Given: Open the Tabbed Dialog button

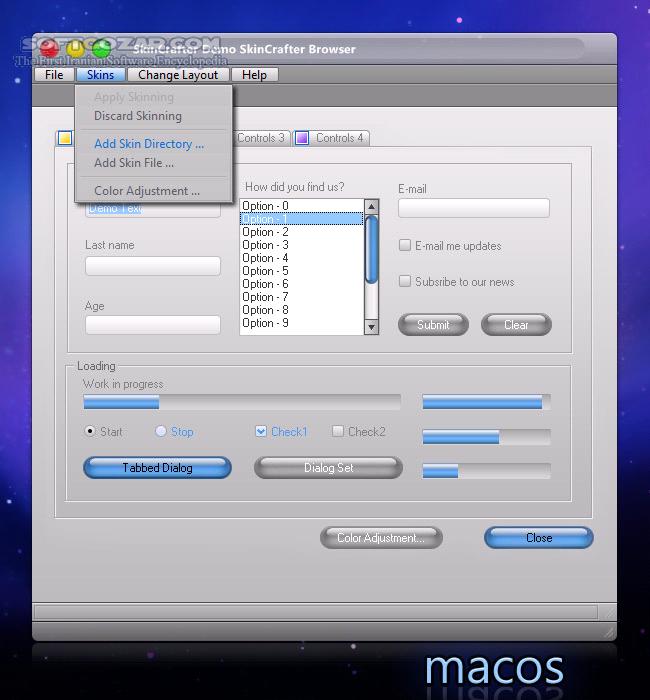Looking at the screenshot, I should tap(157, 467).
